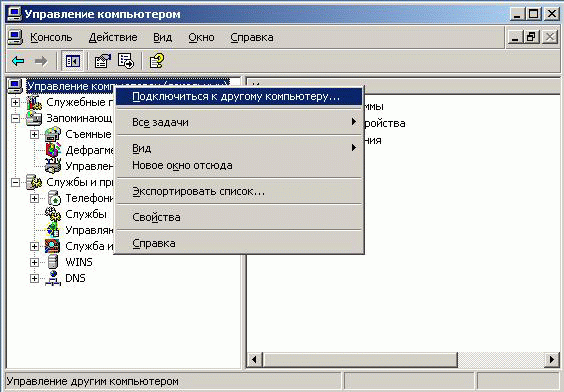The height and width of the screenshot is (392, 564).
Task: Open the Вид submenu in context menu
Action: coord(239,148)
